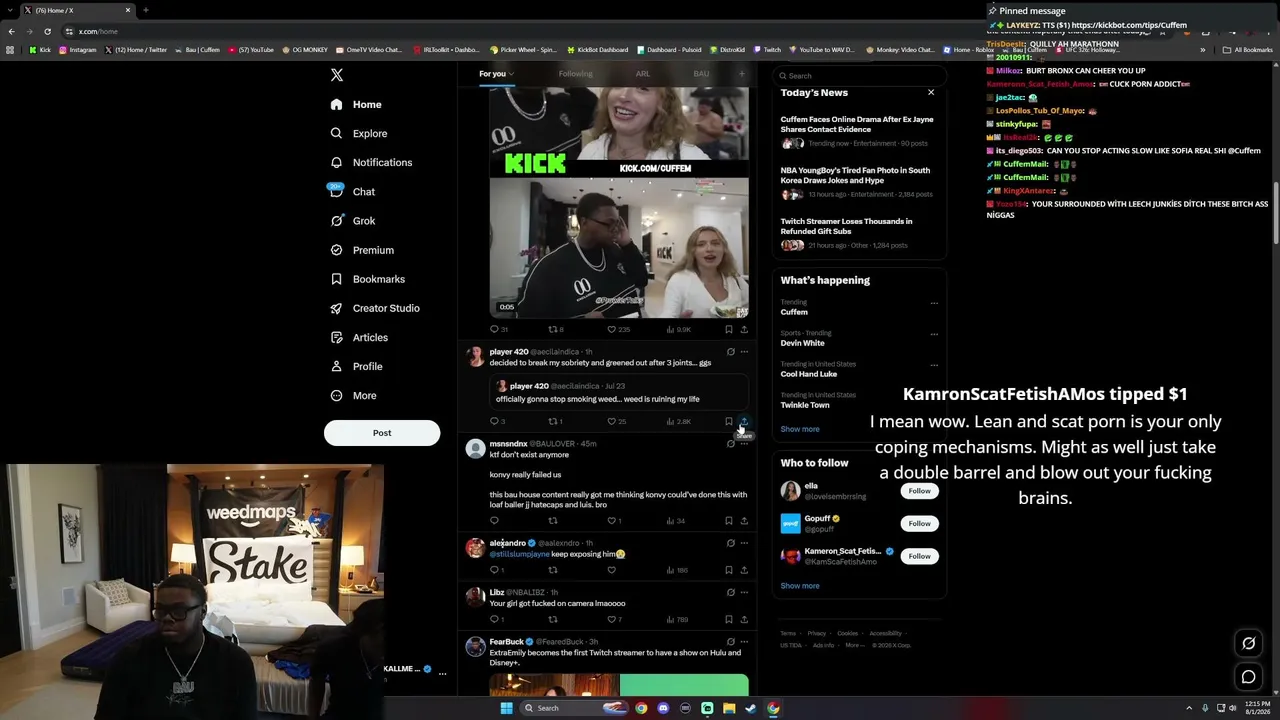Open more options on FearBuck post
Viewport: 1280px width, 720px height.
(744, 642)
